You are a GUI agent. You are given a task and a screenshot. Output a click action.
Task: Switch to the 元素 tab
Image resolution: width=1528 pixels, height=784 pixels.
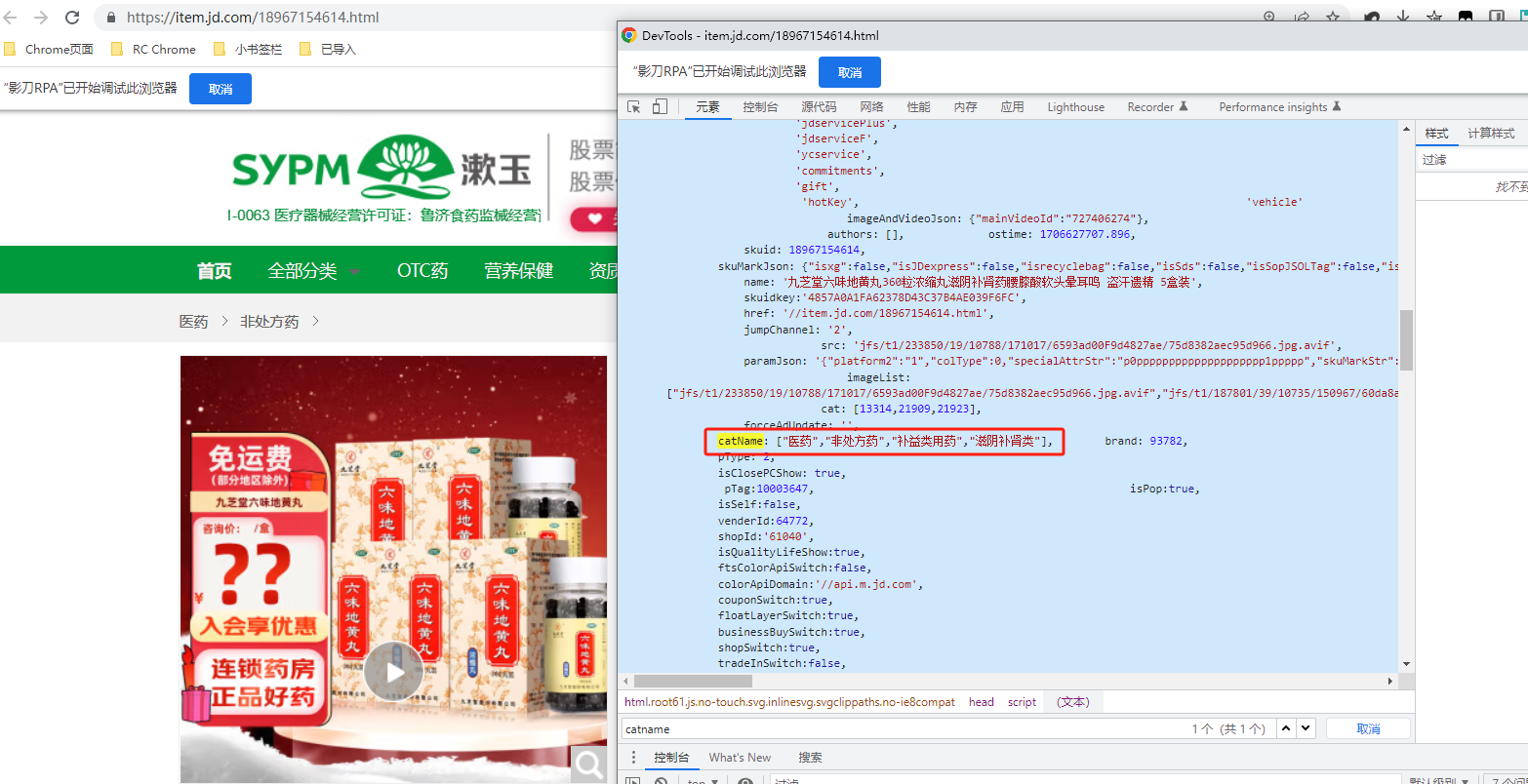pos(708,107)
